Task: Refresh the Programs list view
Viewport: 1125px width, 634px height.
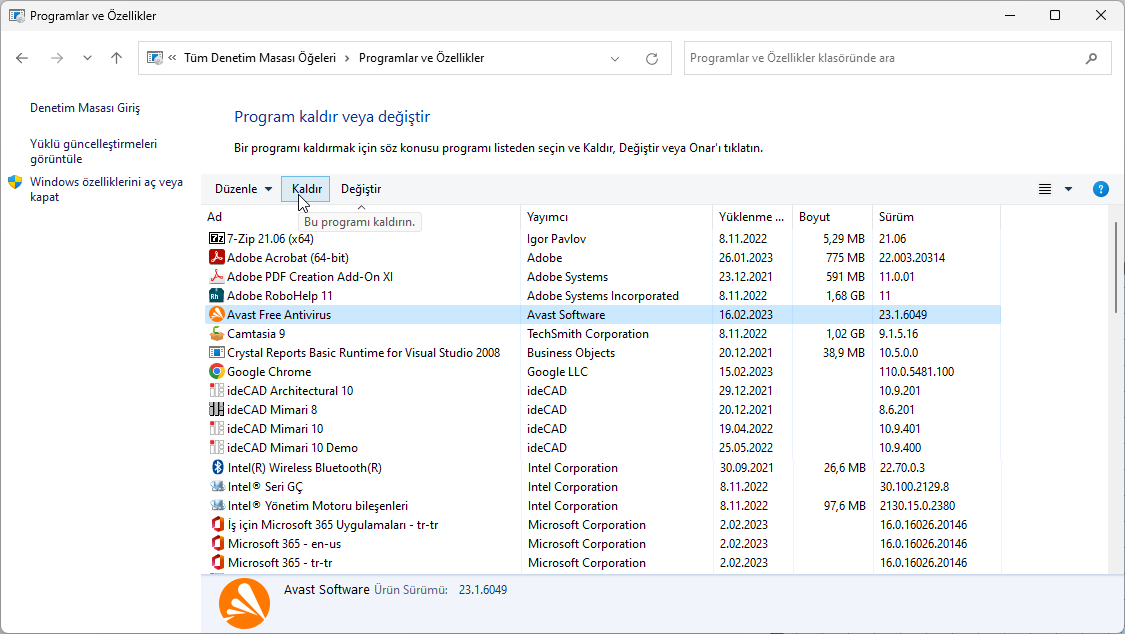Action: point(652,58)
